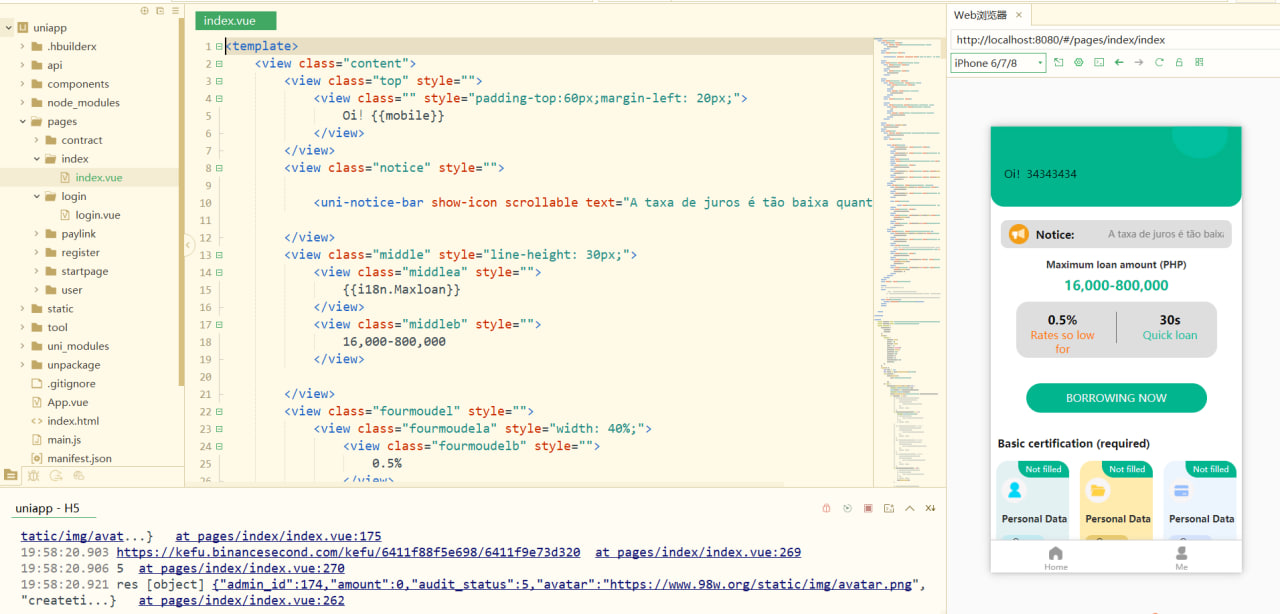Click the bug icon below the project tree
Viewport: 1280px width, 614px height.
[33, 475]
